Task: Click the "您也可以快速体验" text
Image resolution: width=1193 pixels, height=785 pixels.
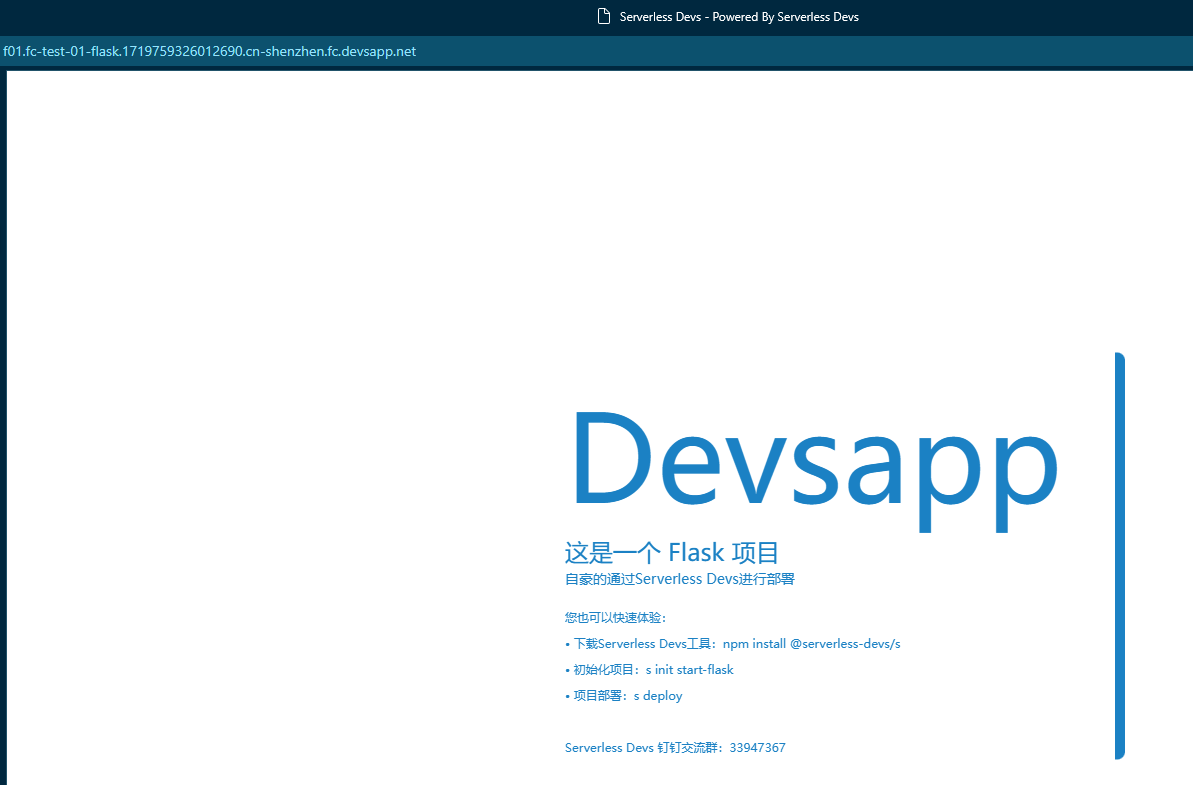Action: 616,618
